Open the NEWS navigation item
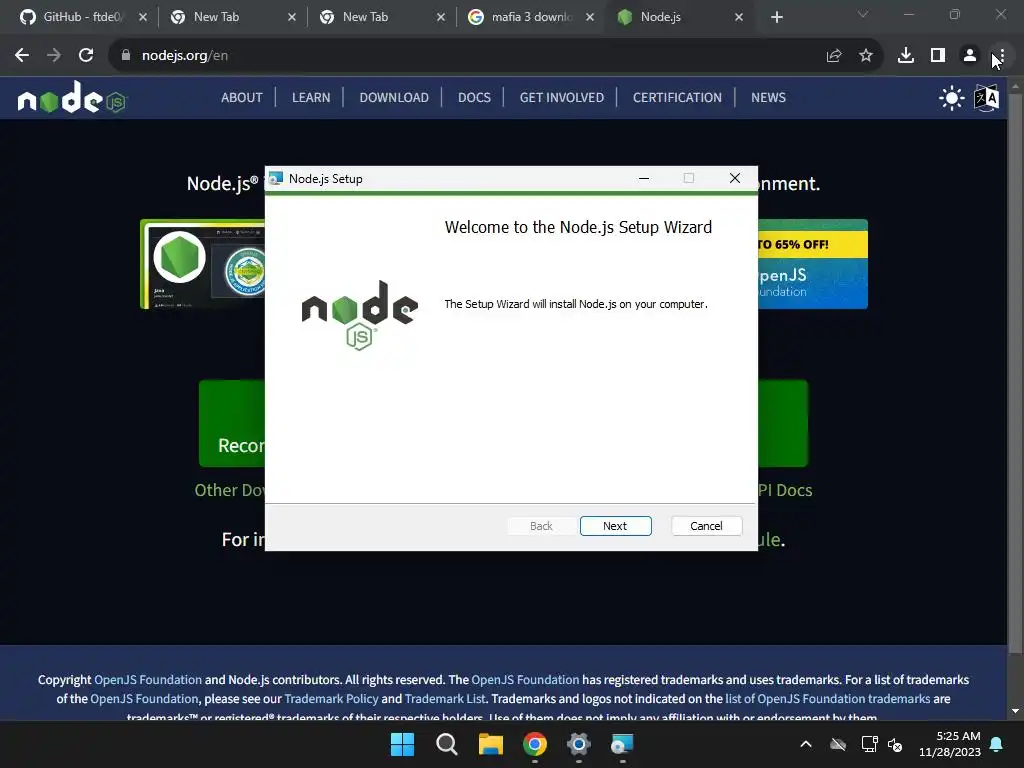 tap(768, 97)
